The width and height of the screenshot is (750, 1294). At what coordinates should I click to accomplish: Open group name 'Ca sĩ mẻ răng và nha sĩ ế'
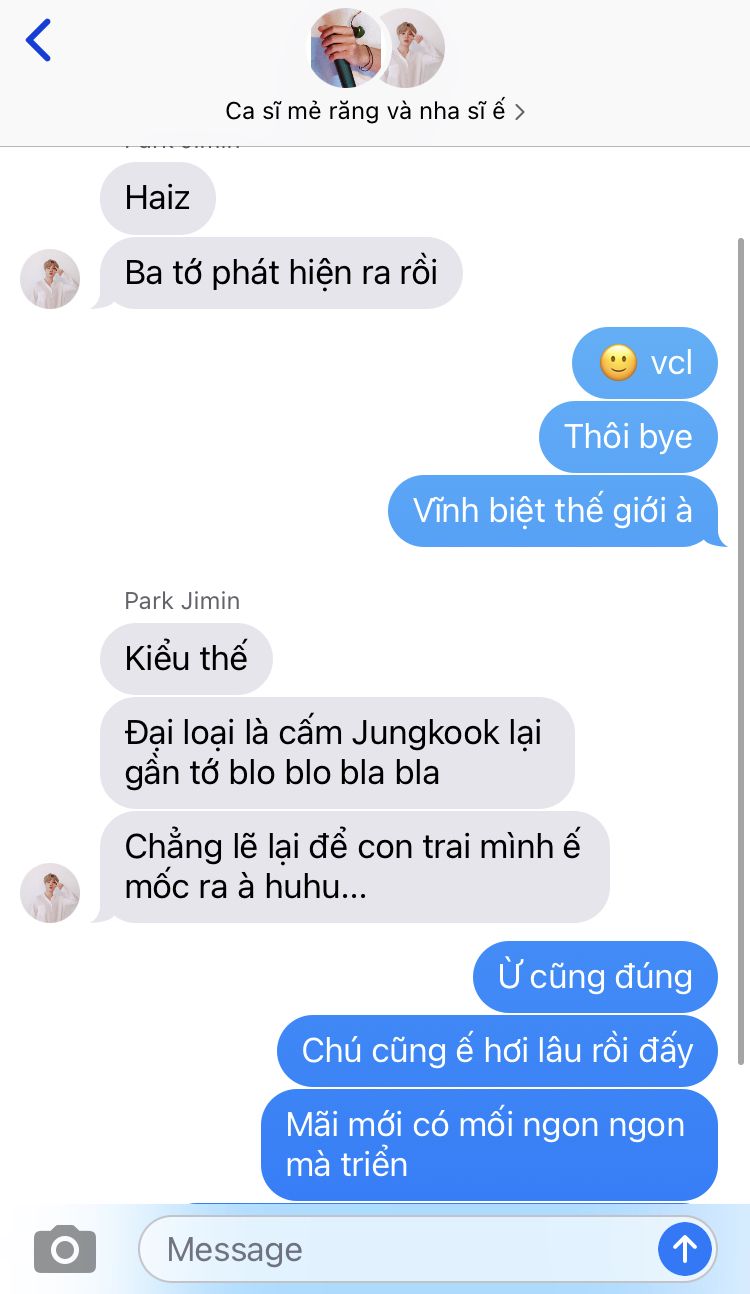tap(366, 111)
